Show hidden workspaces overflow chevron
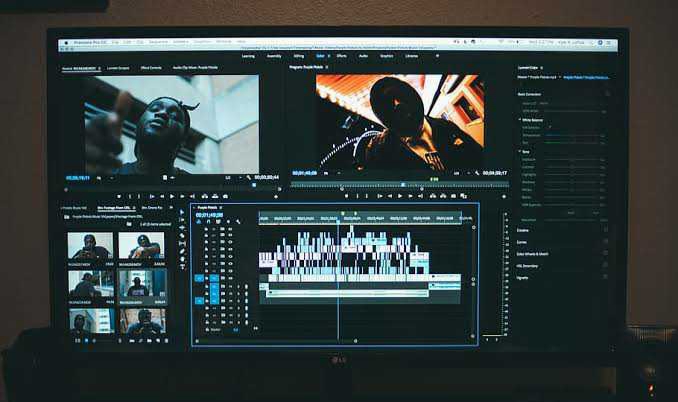 (x=437, y=56)
